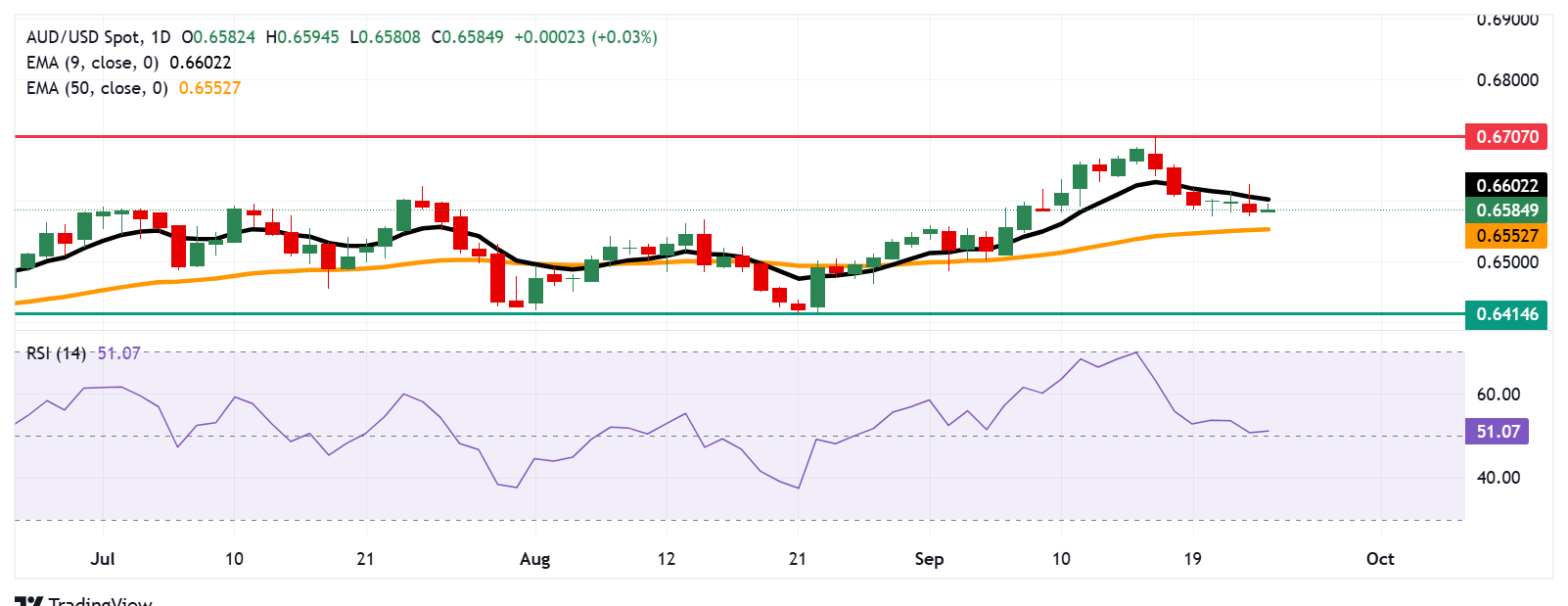Select the green 0.65849 current price tag
This screenshot has width=1568, height=606.
(1506, 210)
